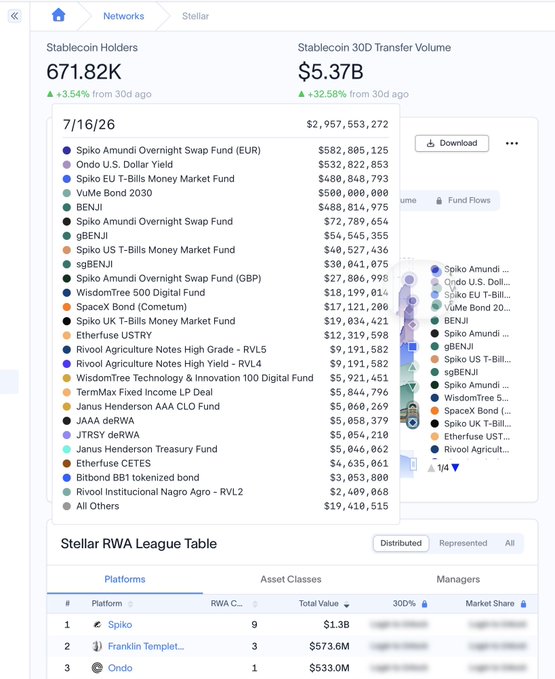Image resolution: width=555 pixels, height=679 pixels.
Task: Sort table by RWA C... column
Action: (x=234, y=604)
